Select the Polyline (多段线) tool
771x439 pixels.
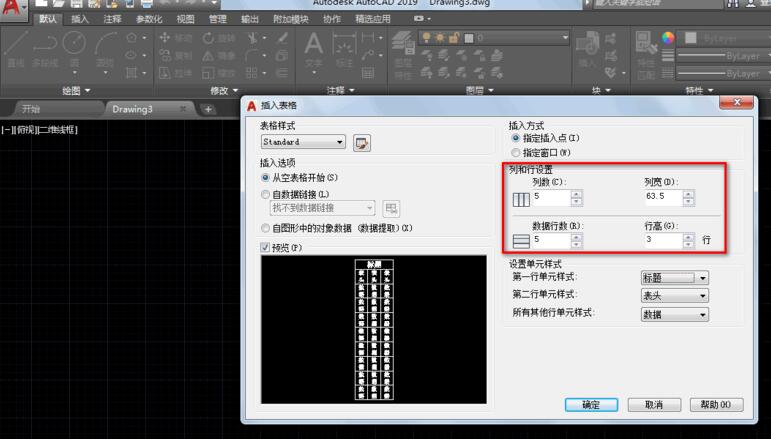[45, 49]
